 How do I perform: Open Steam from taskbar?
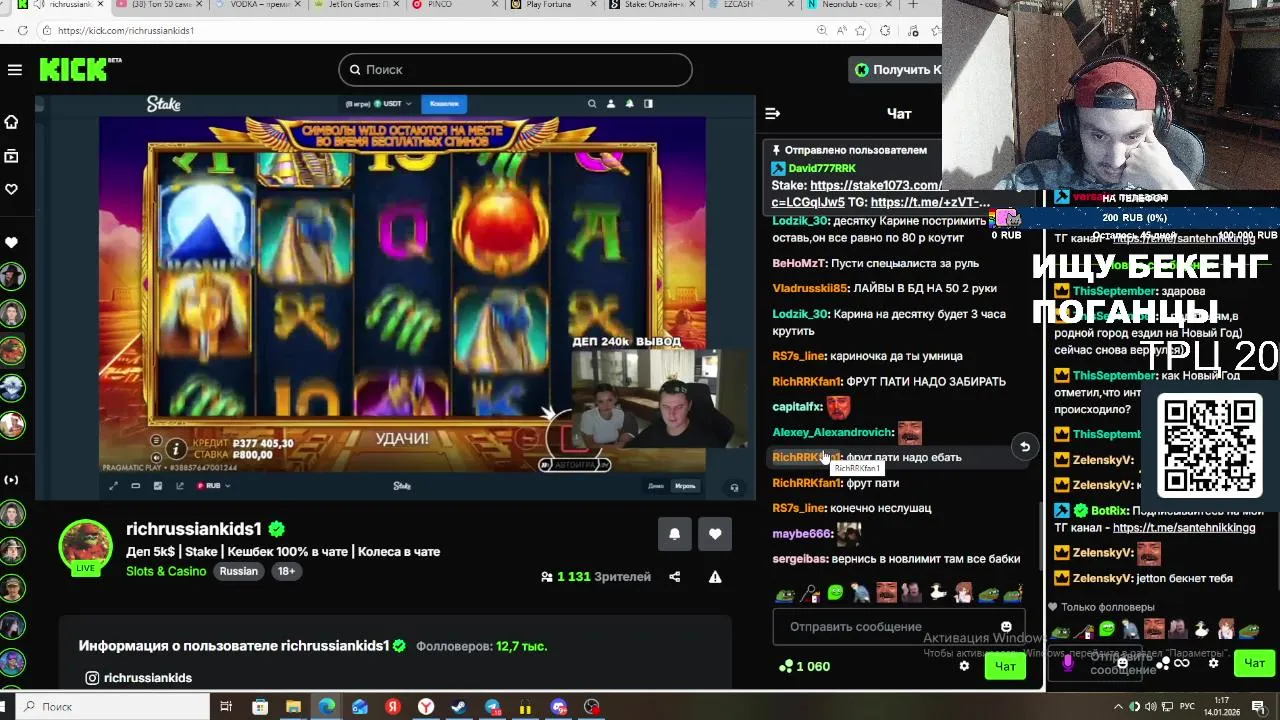tap(459, 707)
